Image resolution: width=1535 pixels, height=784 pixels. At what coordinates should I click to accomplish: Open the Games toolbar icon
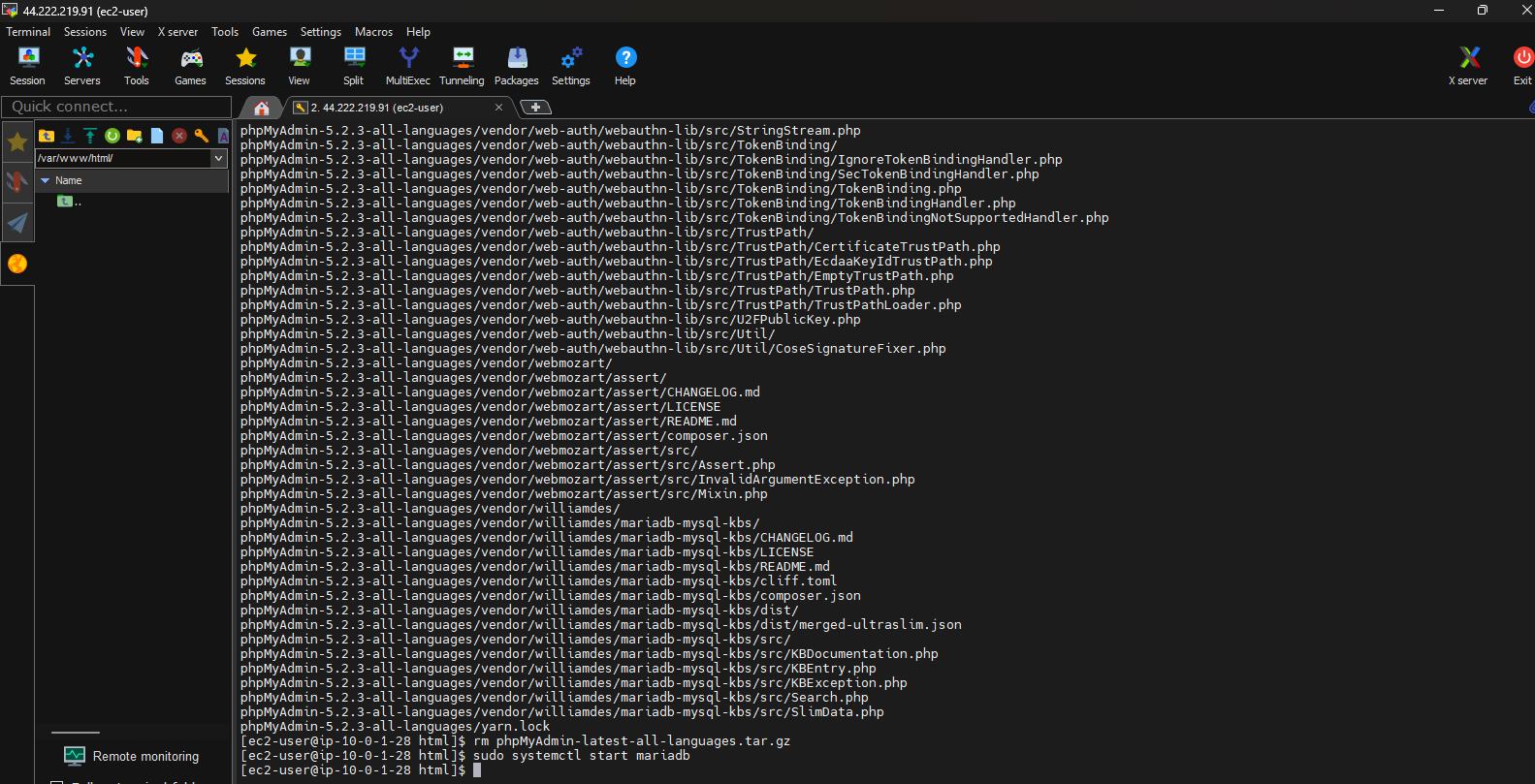[x=190, y=66]
